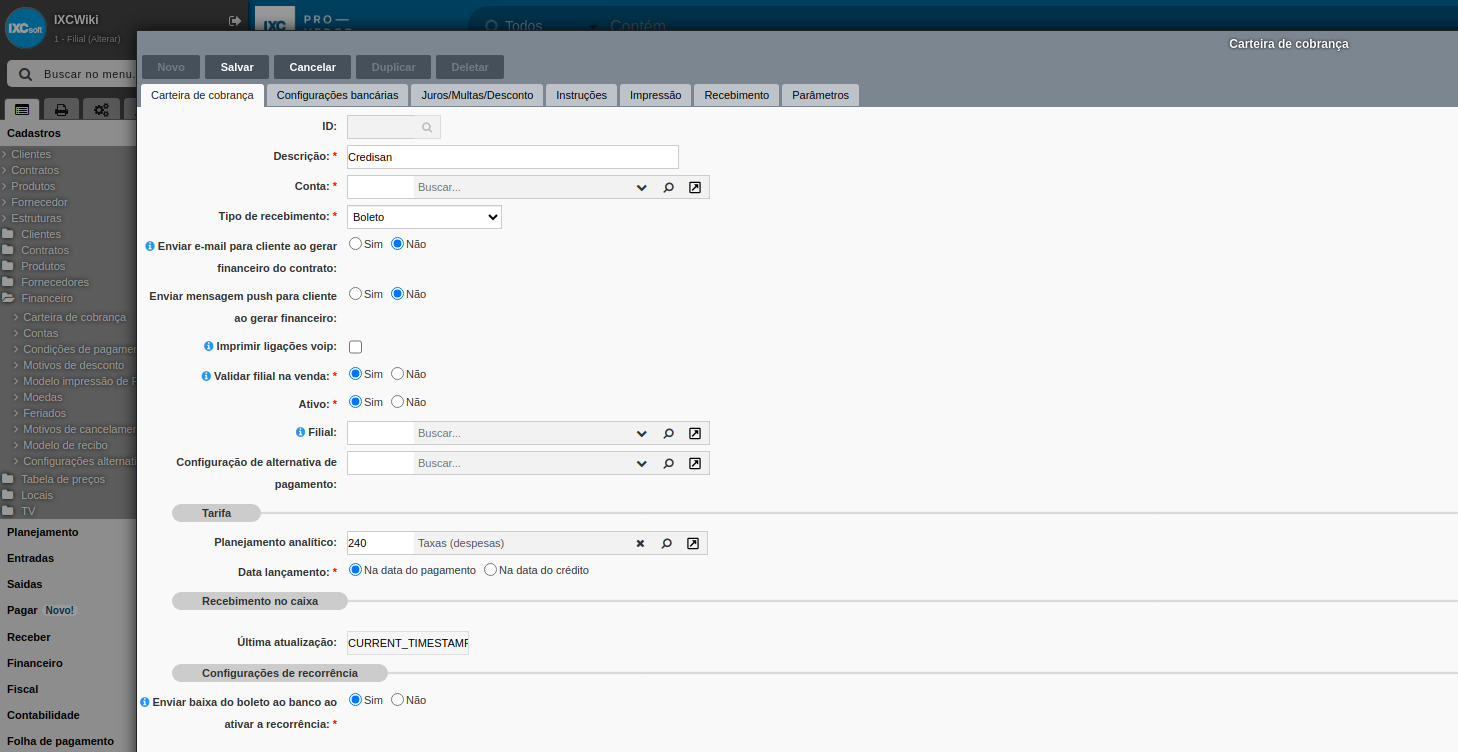Open the Tipo de recebimento Boleto dropdown
The height and width of the screenshot is (752, 1458).
(x=424, y=217)
